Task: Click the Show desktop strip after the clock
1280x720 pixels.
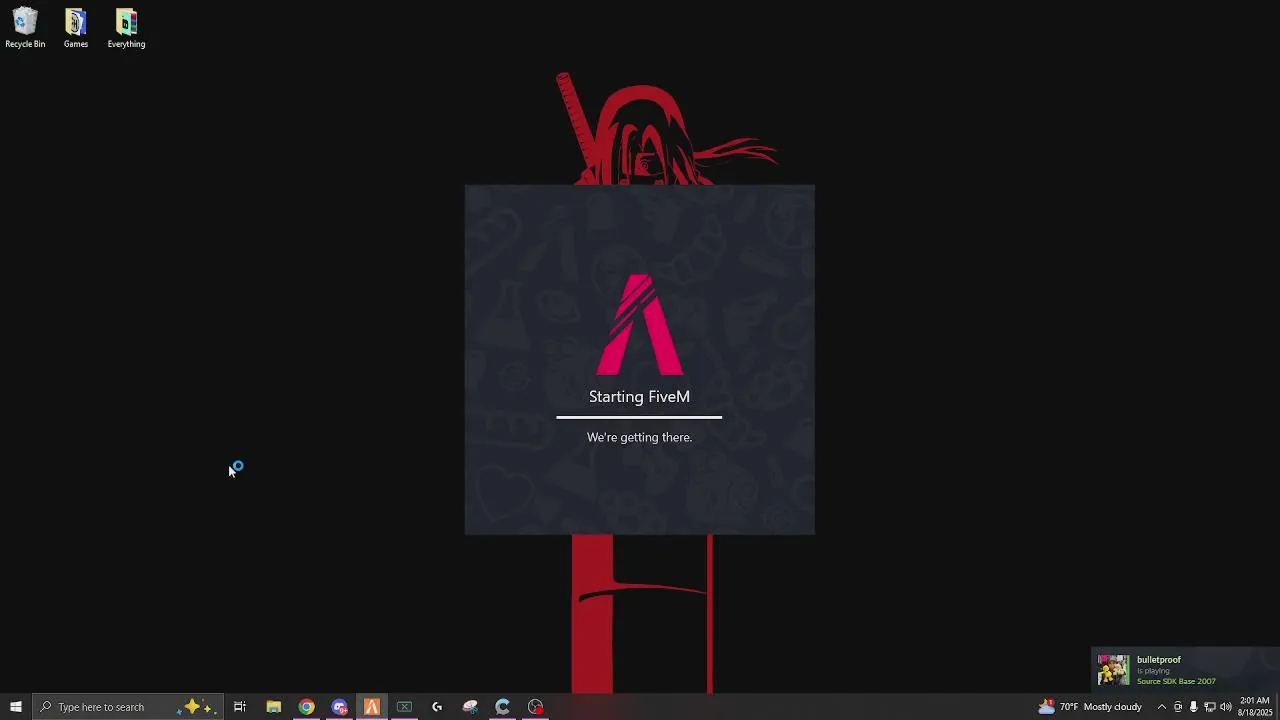Action: pos(1278,707)
